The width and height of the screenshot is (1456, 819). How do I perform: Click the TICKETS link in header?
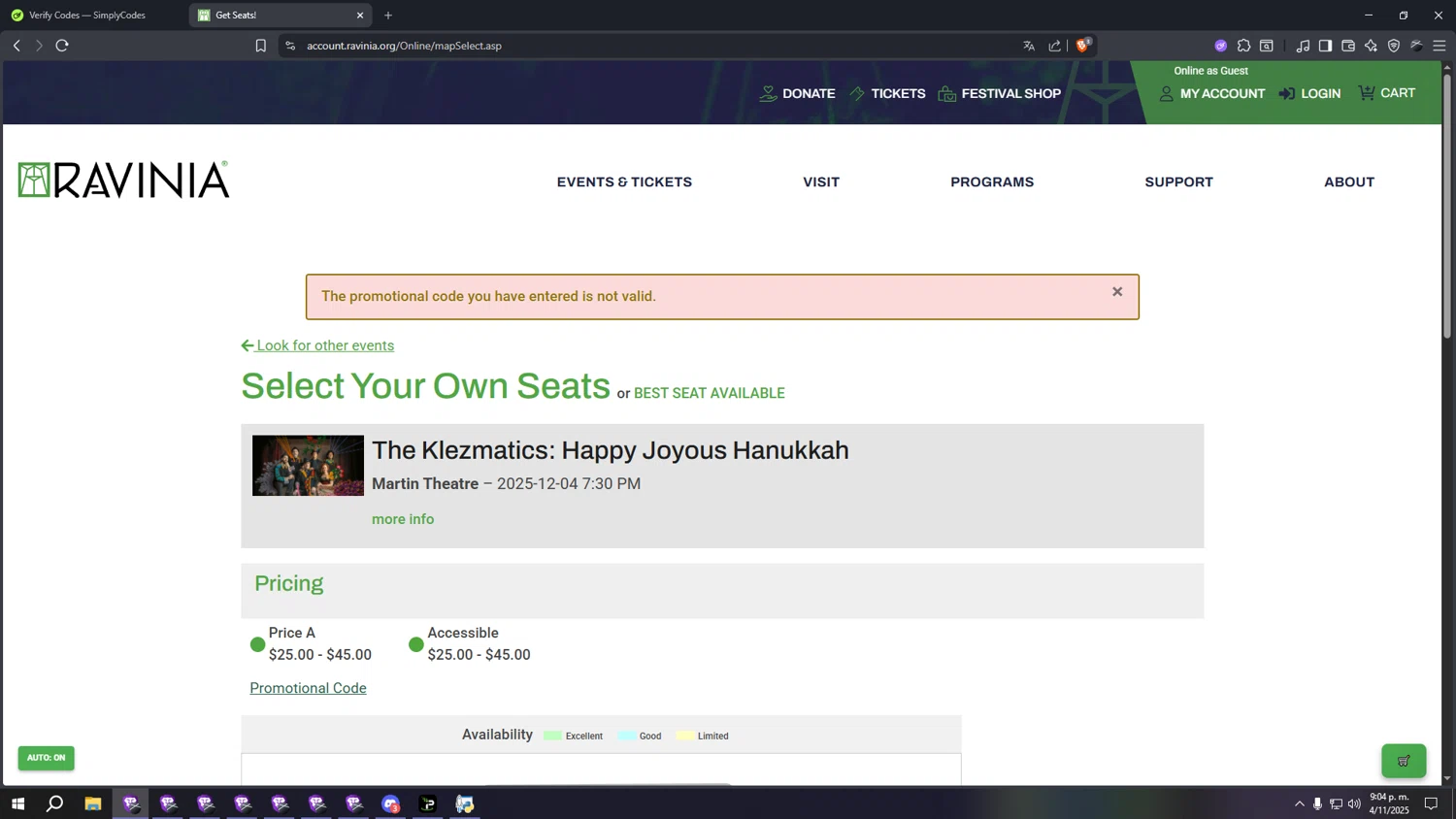(887, 94)
